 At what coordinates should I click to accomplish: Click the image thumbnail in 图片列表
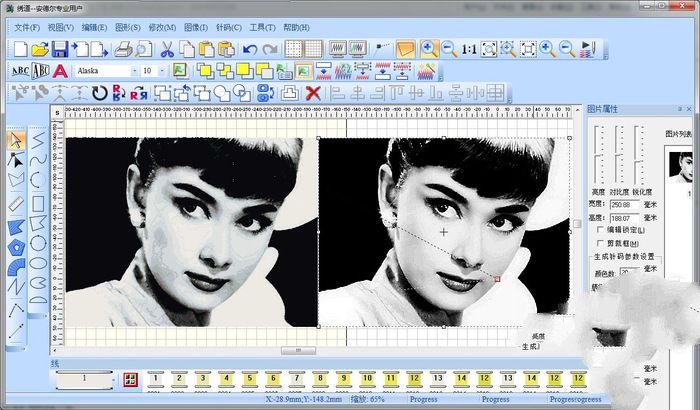[680, 167]
